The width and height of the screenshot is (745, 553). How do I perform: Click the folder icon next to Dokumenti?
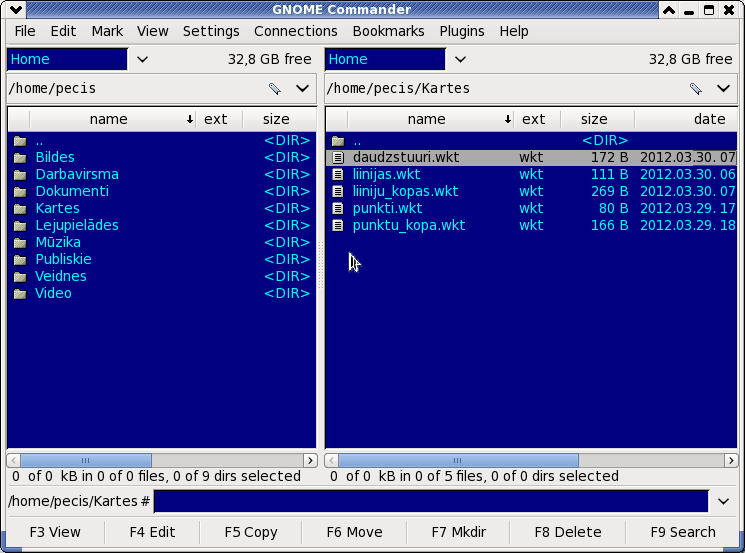click(20, 192)
